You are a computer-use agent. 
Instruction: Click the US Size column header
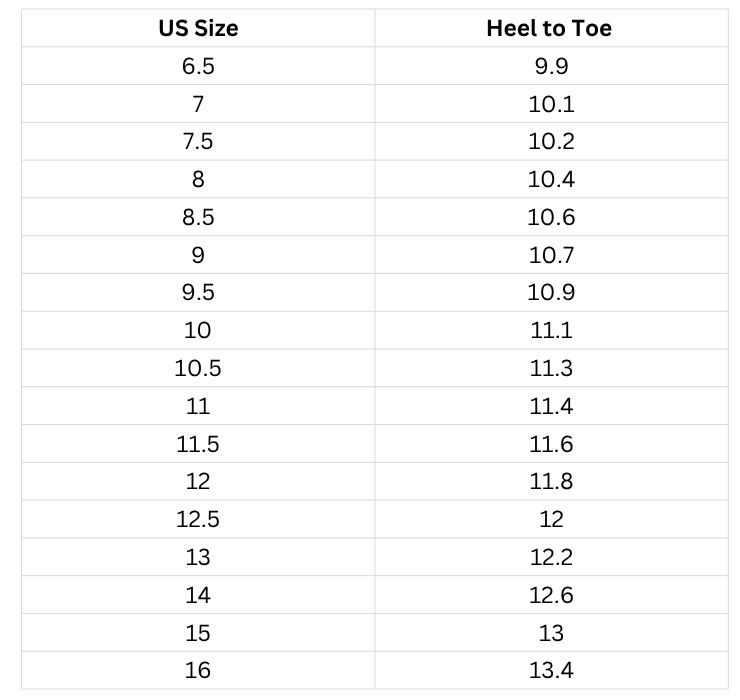198,28
